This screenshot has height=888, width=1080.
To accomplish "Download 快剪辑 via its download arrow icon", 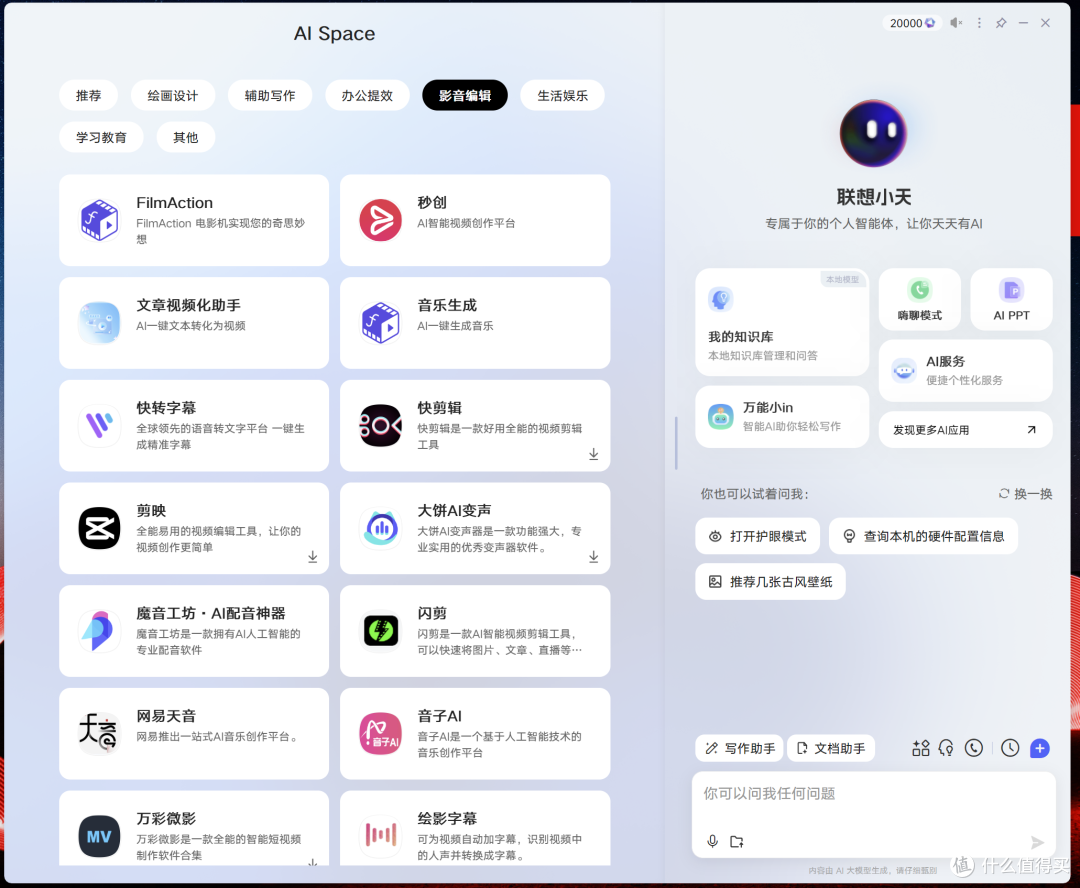I will click(594, 455).
